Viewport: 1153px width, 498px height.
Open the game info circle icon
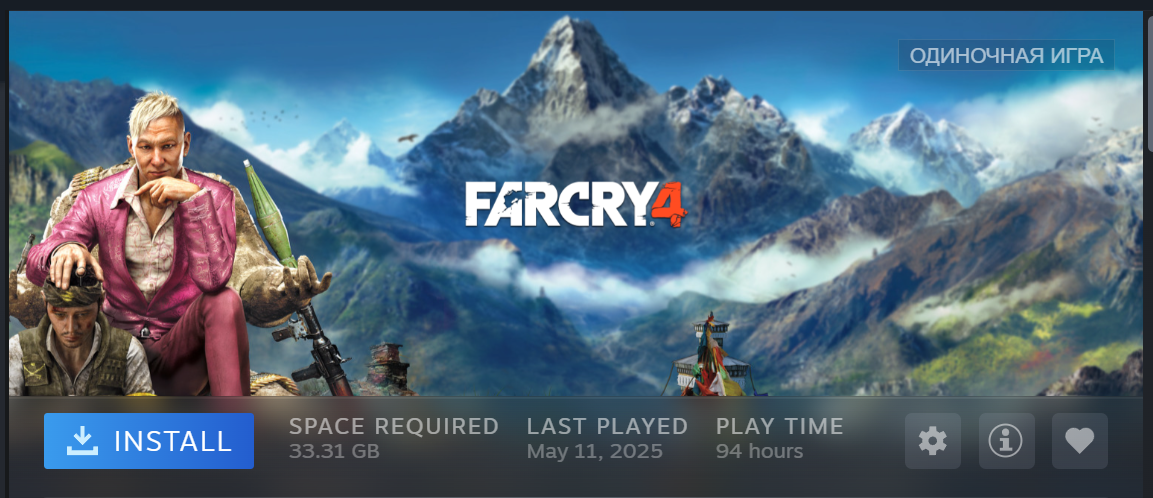pyautogui.click(x=1006, y=441)
